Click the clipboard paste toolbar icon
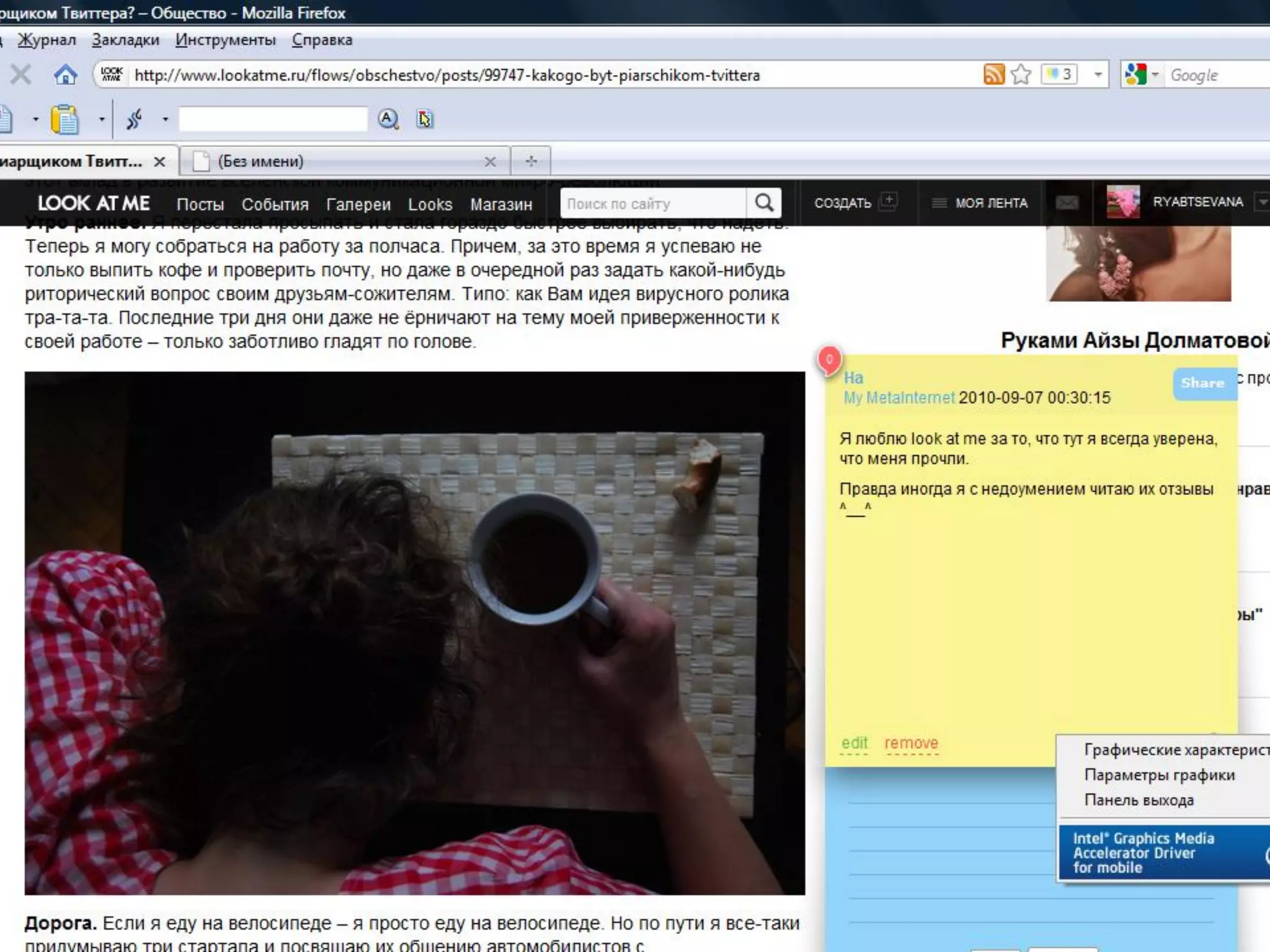 pos(64,119)
